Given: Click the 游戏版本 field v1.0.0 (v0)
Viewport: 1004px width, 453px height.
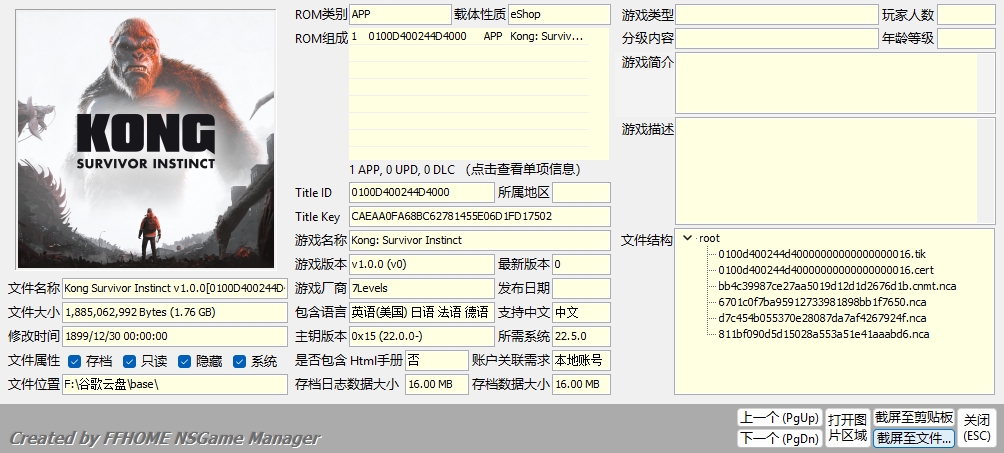Looking at the screenshot, I should point(422,264).
